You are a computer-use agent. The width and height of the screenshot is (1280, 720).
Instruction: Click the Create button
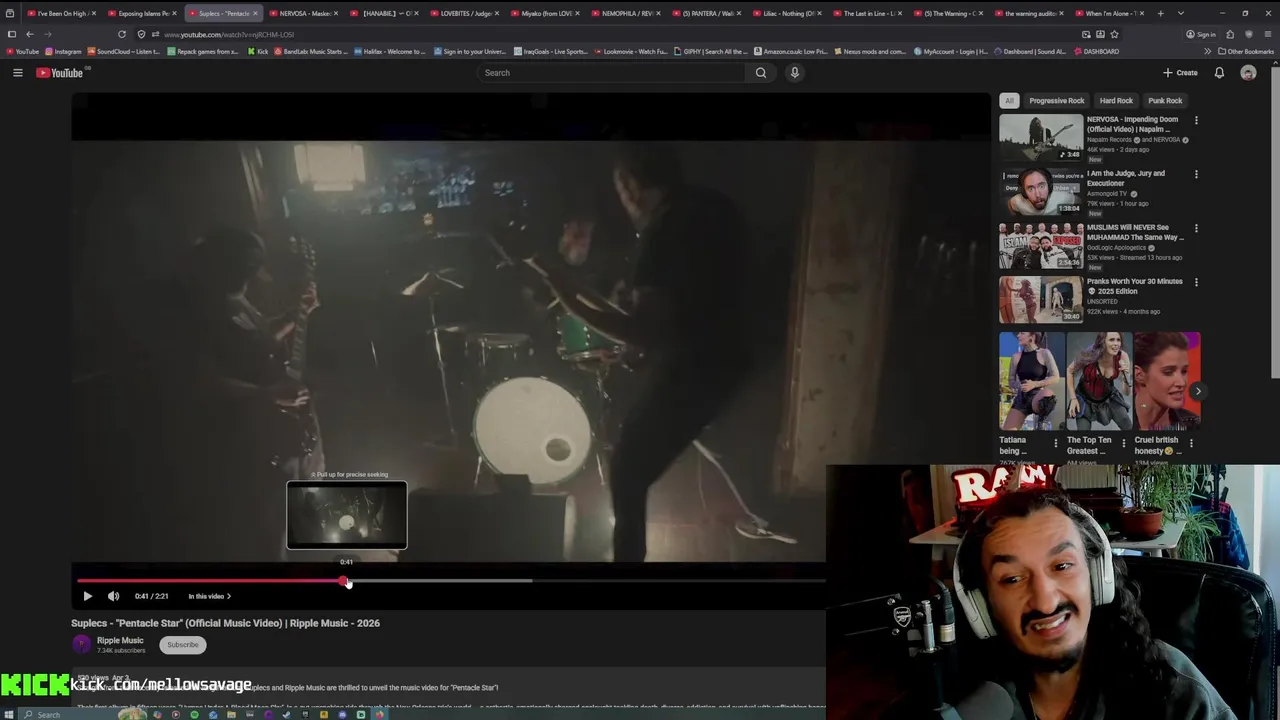pos(1180,72)
